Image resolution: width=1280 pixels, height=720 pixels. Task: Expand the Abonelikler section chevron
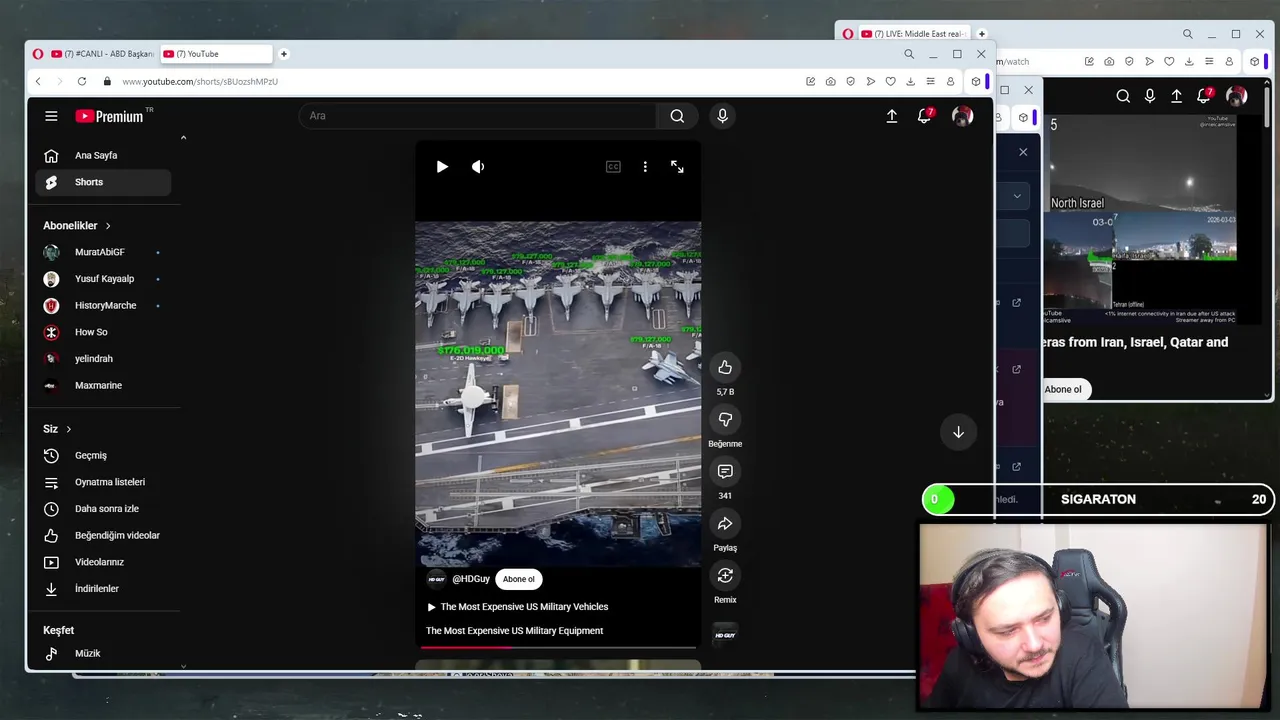[x=108, y=226]
